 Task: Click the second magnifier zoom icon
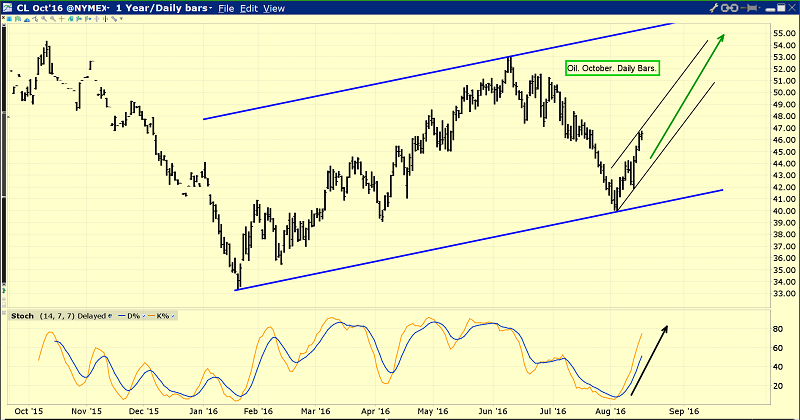tap(53, 18)
